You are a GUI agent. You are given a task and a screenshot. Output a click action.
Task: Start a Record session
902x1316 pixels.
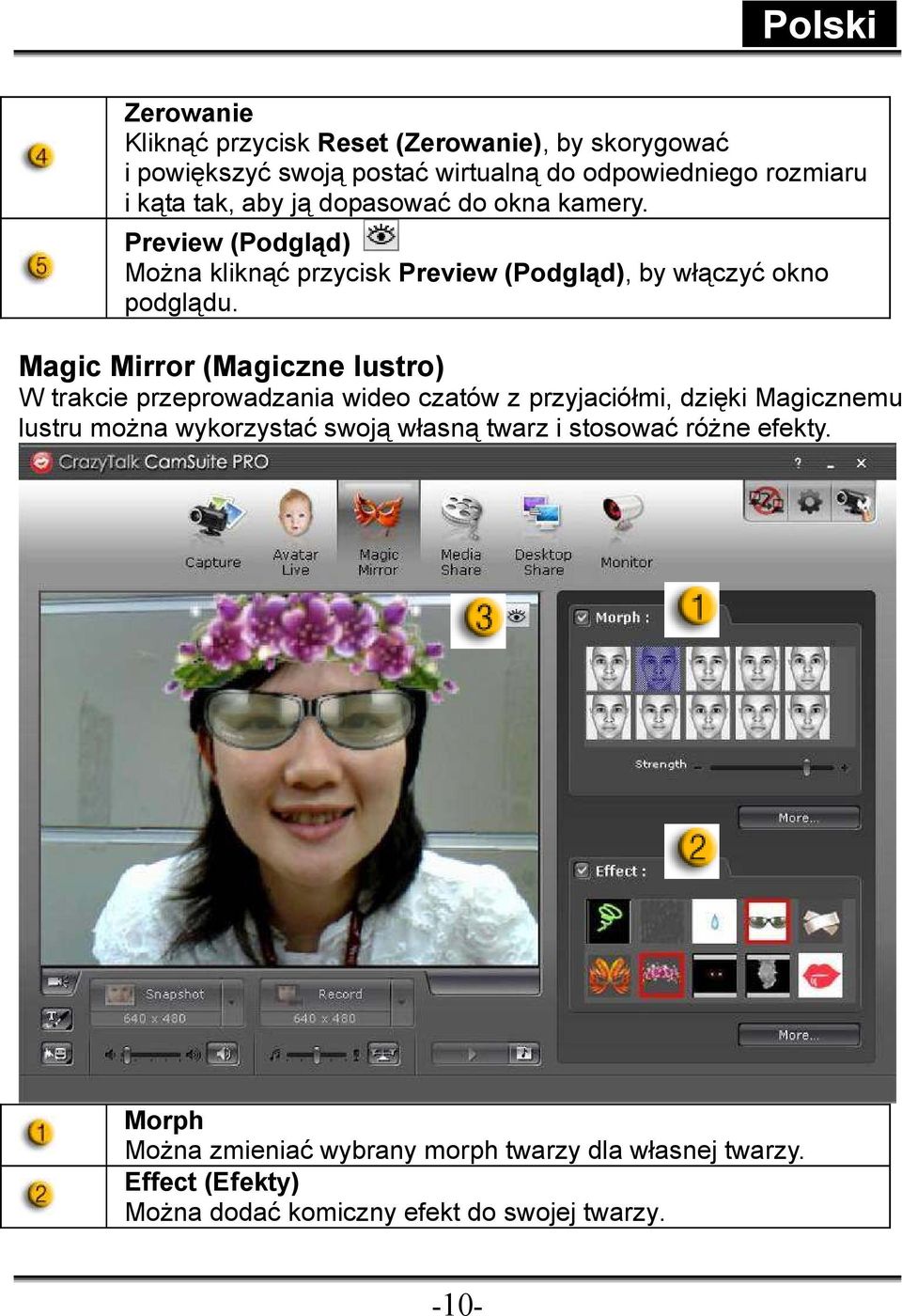[324, 994]
